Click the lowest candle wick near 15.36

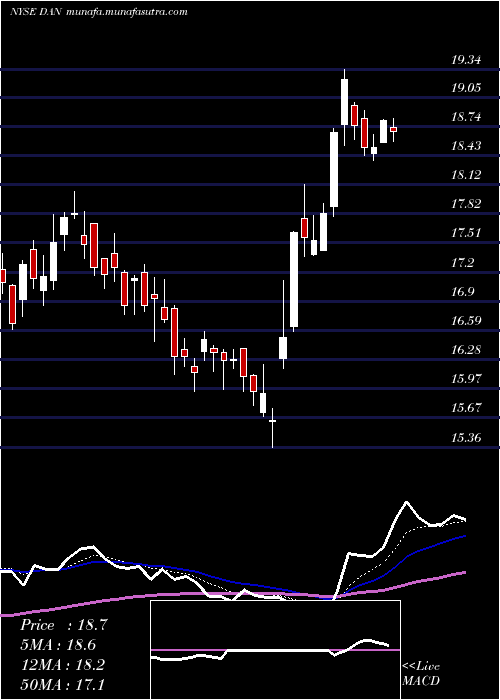point(272,428)
